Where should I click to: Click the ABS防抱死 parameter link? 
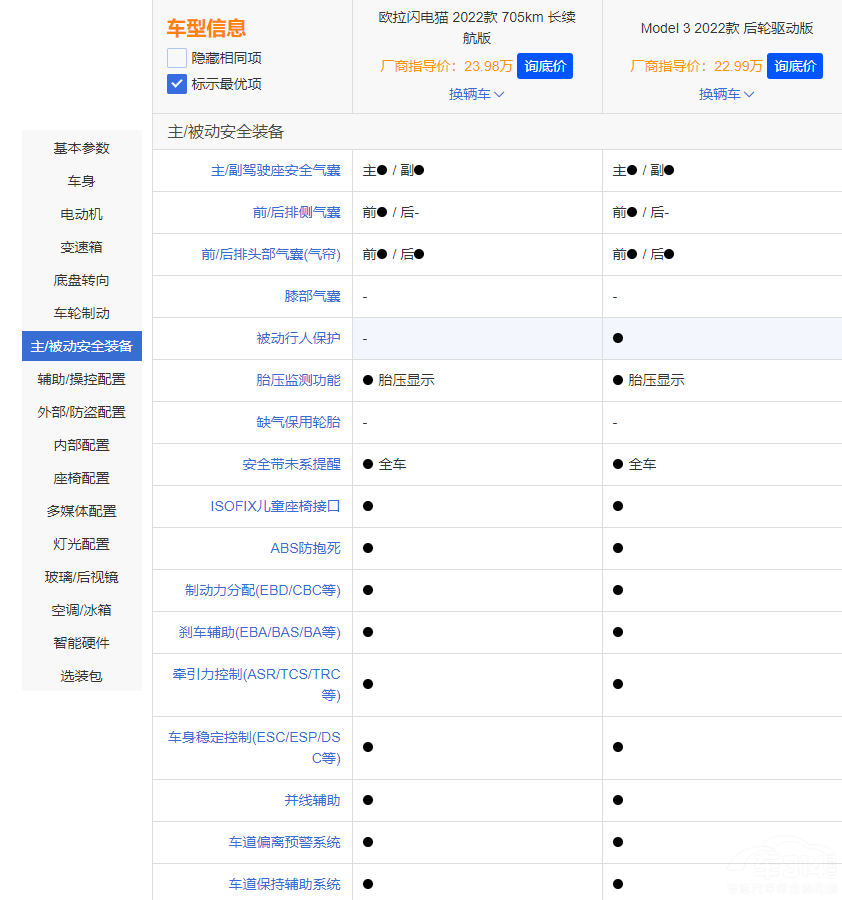[305, 549]
